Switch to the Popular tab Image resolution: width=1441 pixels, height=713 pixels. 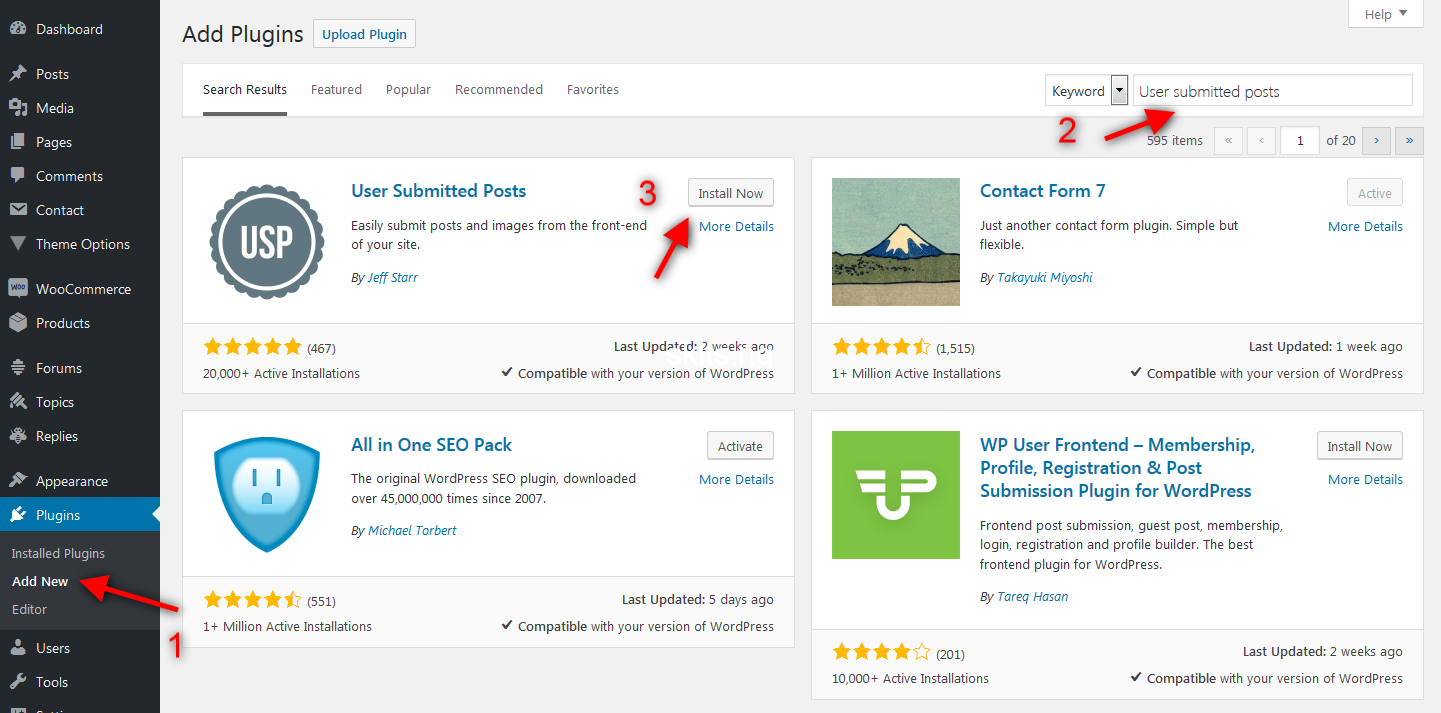pos(408,89)
